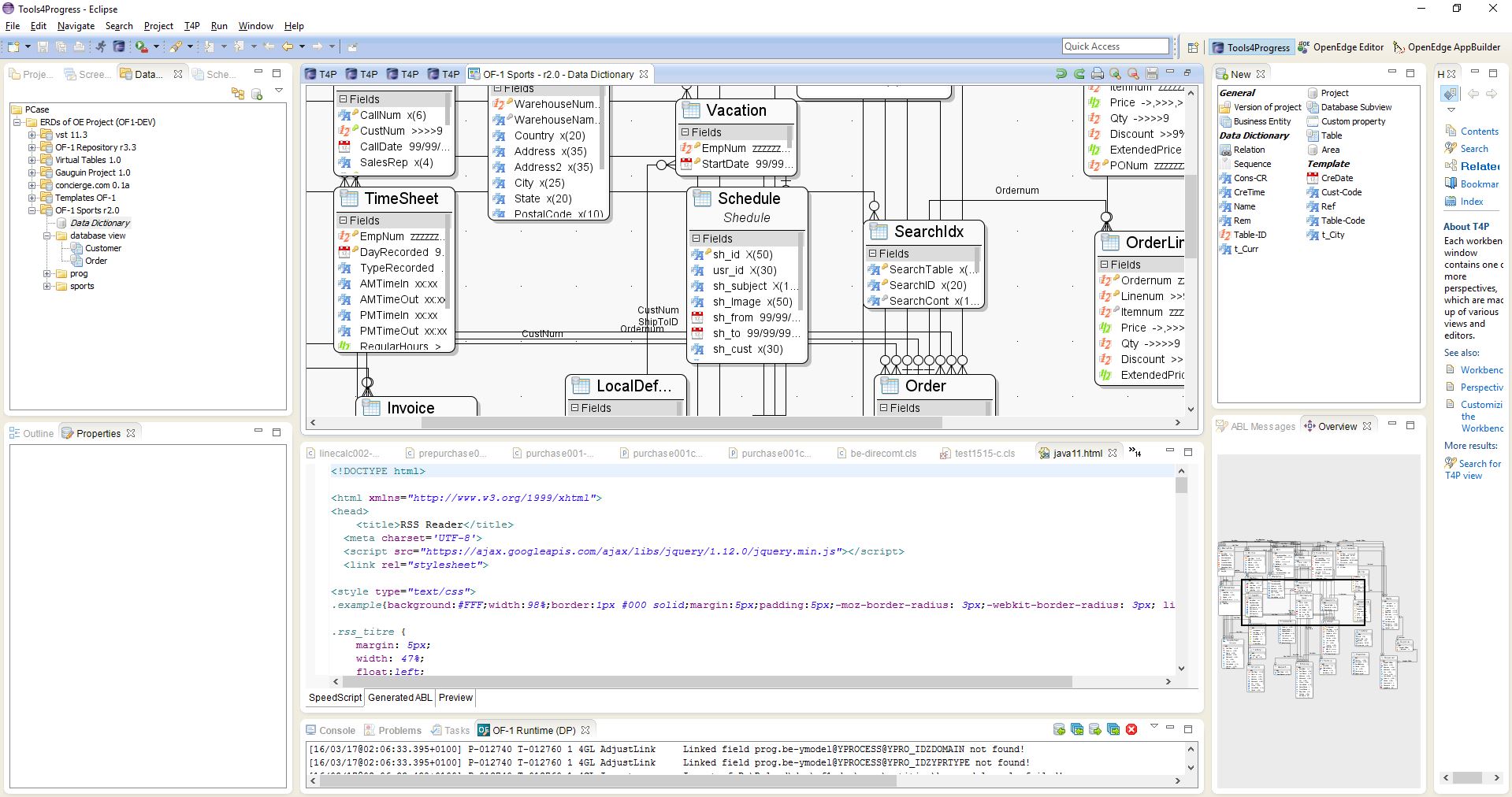This screenshot has height=797, width=1512.
Task: Select the Version of project palette item
Action: click(x=1261, y=107)
